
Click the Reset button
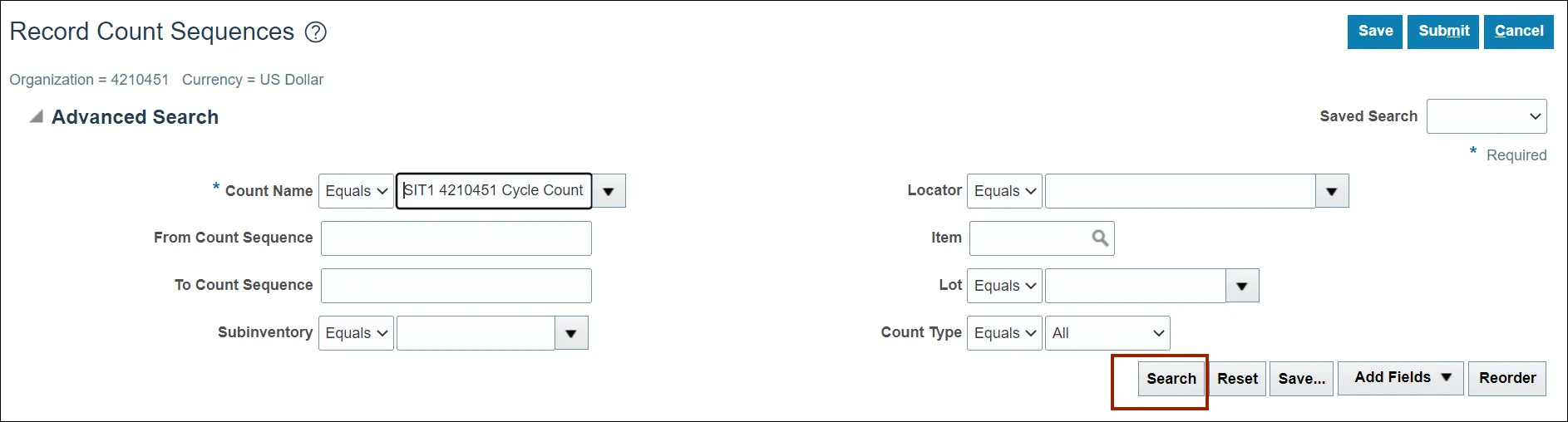point(1237,379)
